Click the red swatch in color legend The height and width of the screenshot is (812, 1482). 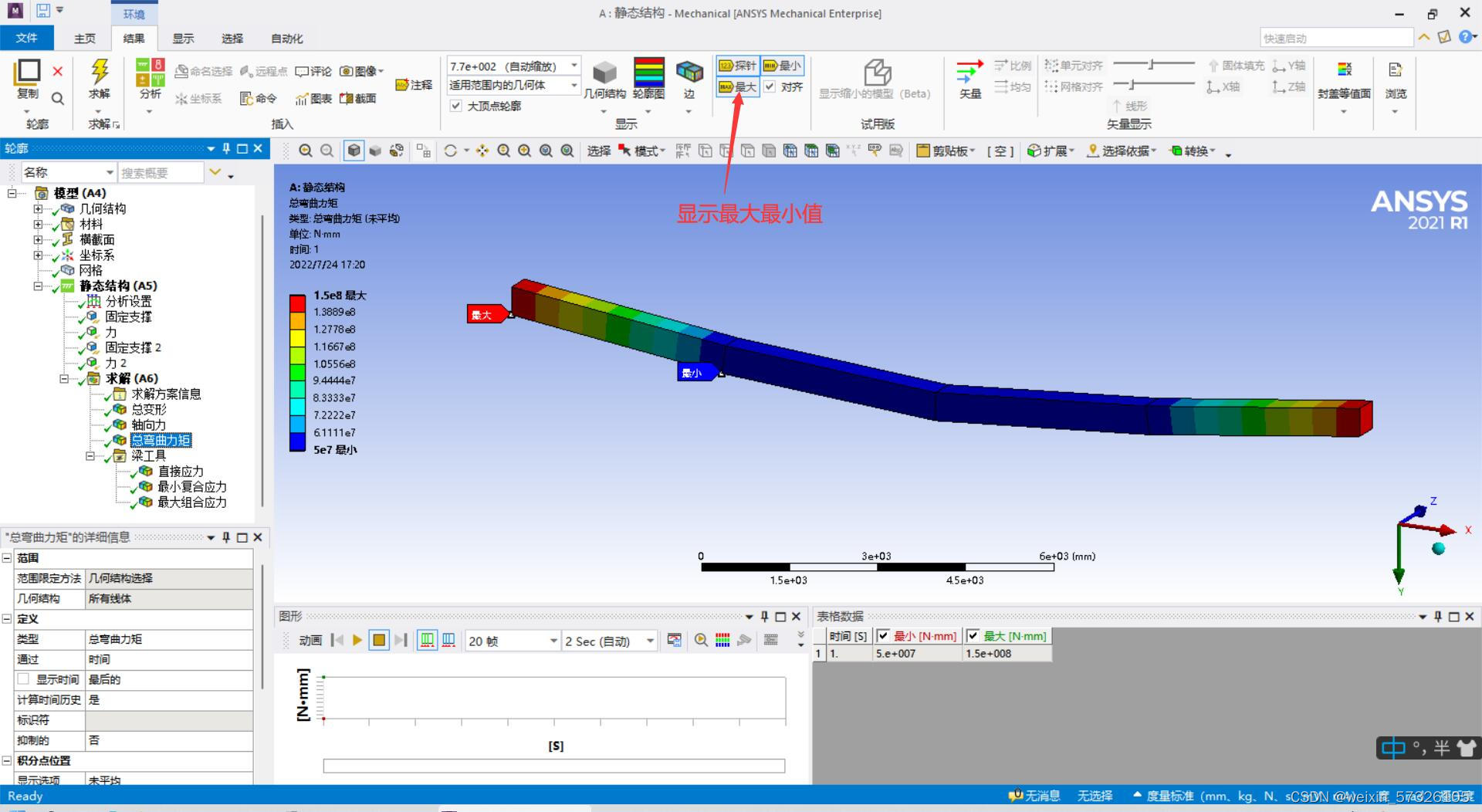[297, 303]
